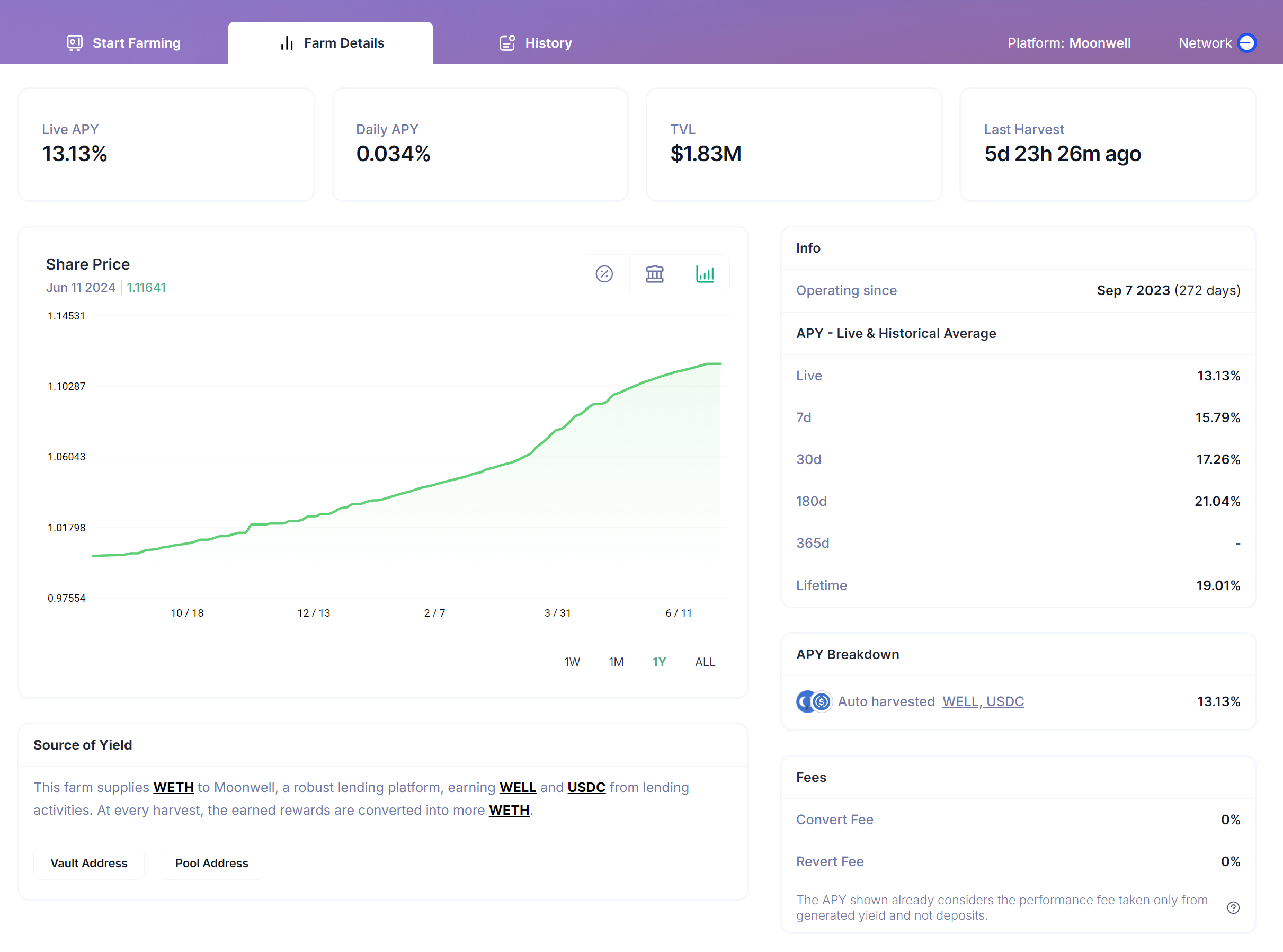Click the History tab icon
Viewport: 1283px width, 952px height.
pos(507,42)
